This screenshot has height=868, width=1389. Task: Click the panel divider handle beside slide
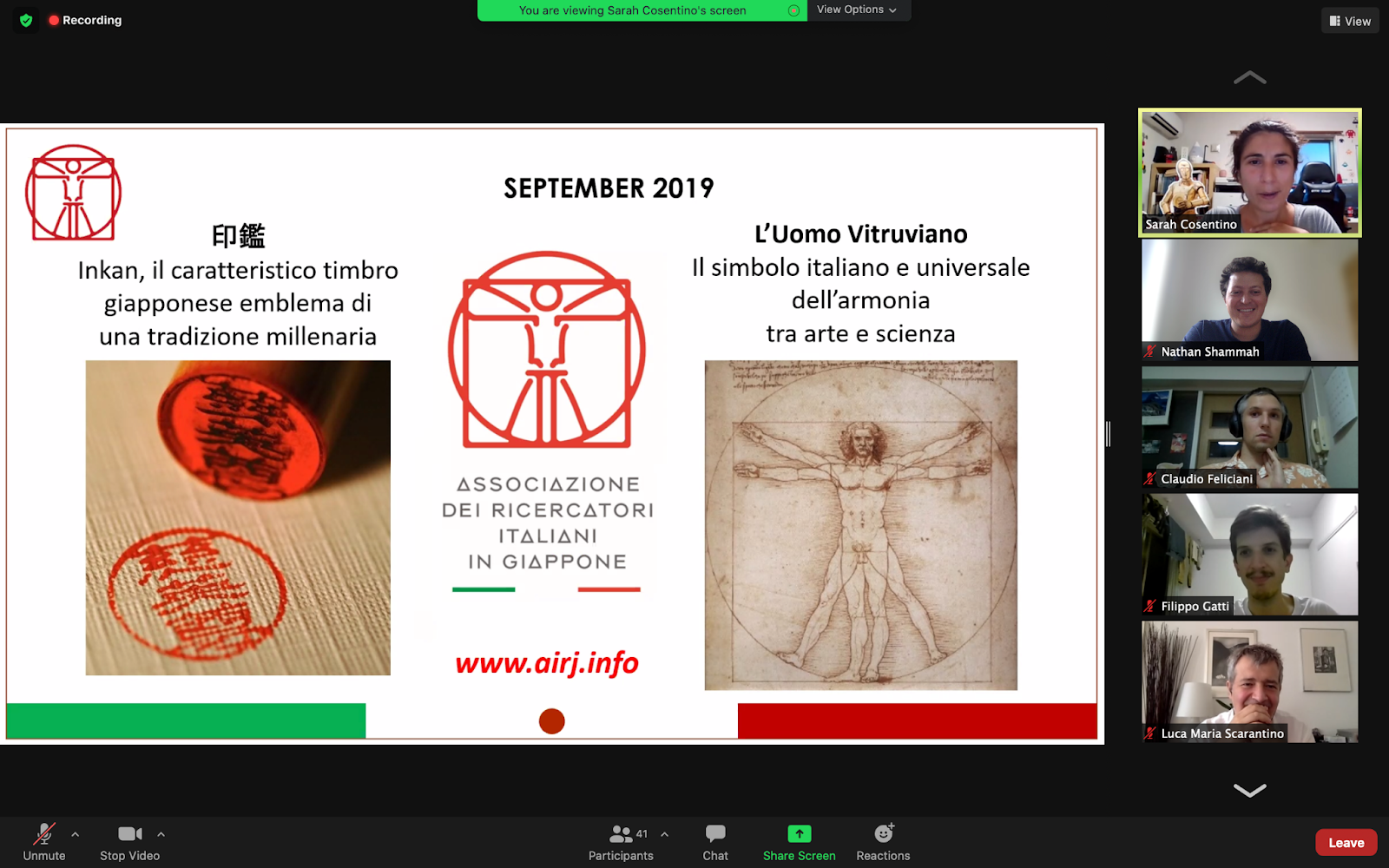pyautogui.click(x=1109, y=434)
